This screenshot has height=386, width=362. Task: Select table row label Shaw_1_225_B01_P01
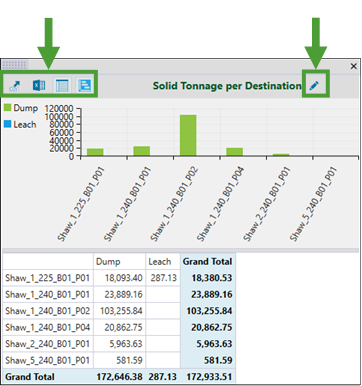pyautogui.click(x=47, y=278)
